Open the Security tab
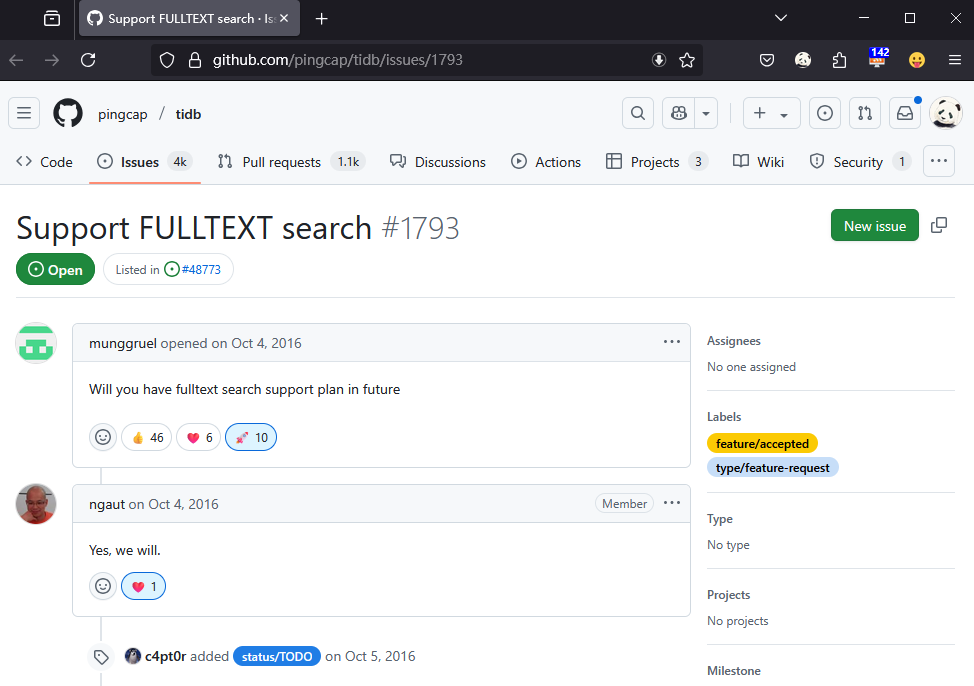Image resolution: width=974 pixels, height=686 pixels. 860,162
